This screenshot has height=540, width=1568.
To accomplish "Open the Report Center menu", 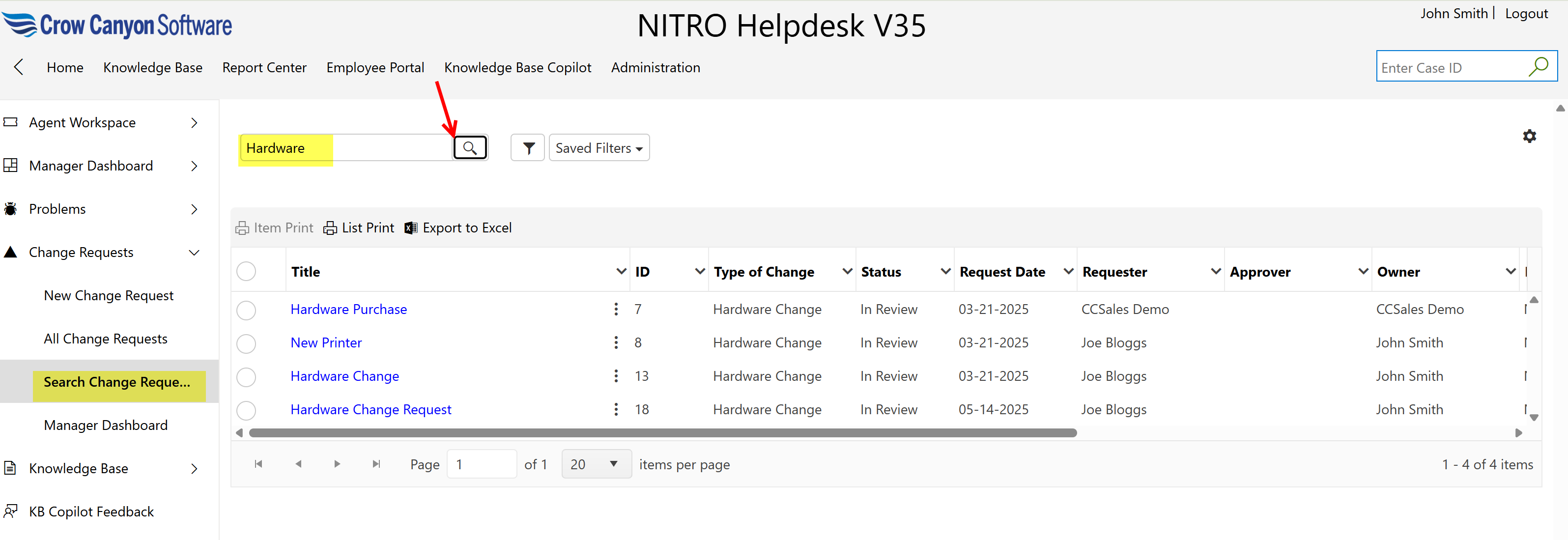I will (264, 68).
